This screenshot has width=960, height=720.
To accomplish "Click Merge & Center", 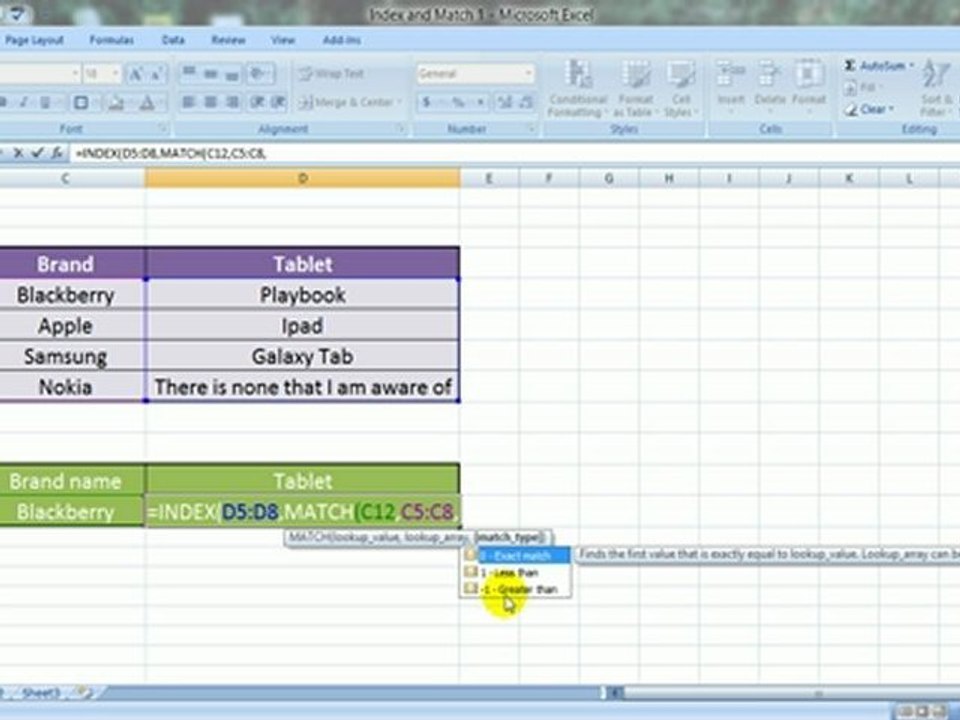I will point(349,102).
